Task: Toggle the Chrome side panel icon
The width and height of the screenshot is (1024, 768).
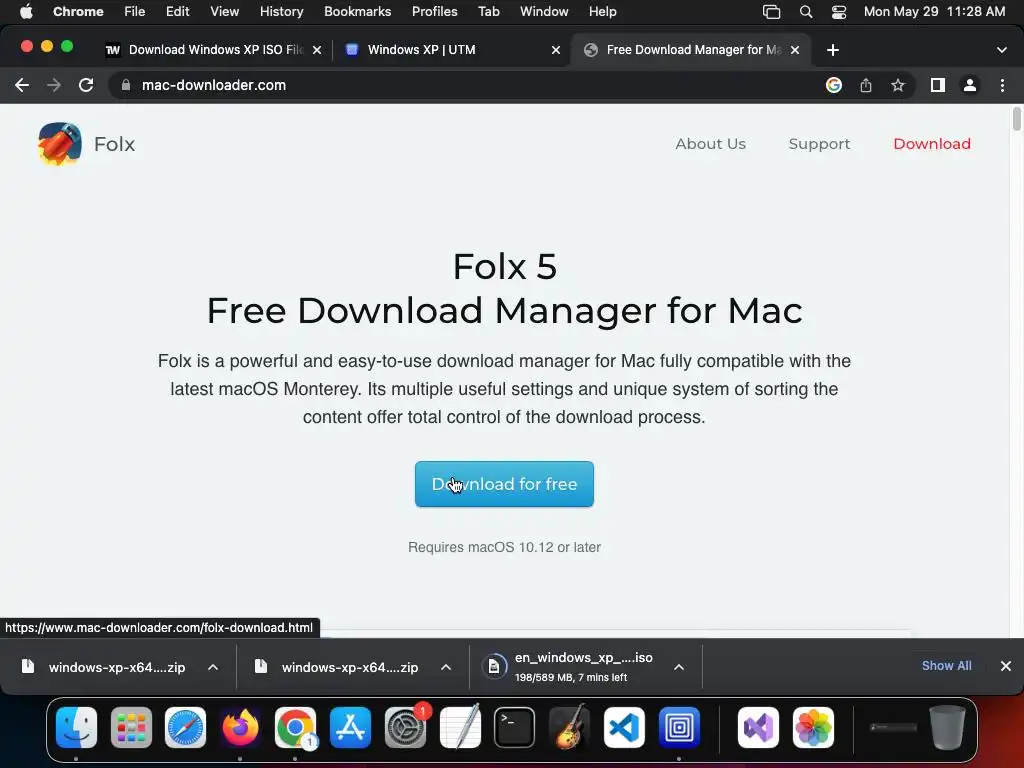Action: (x=938, y=85)
